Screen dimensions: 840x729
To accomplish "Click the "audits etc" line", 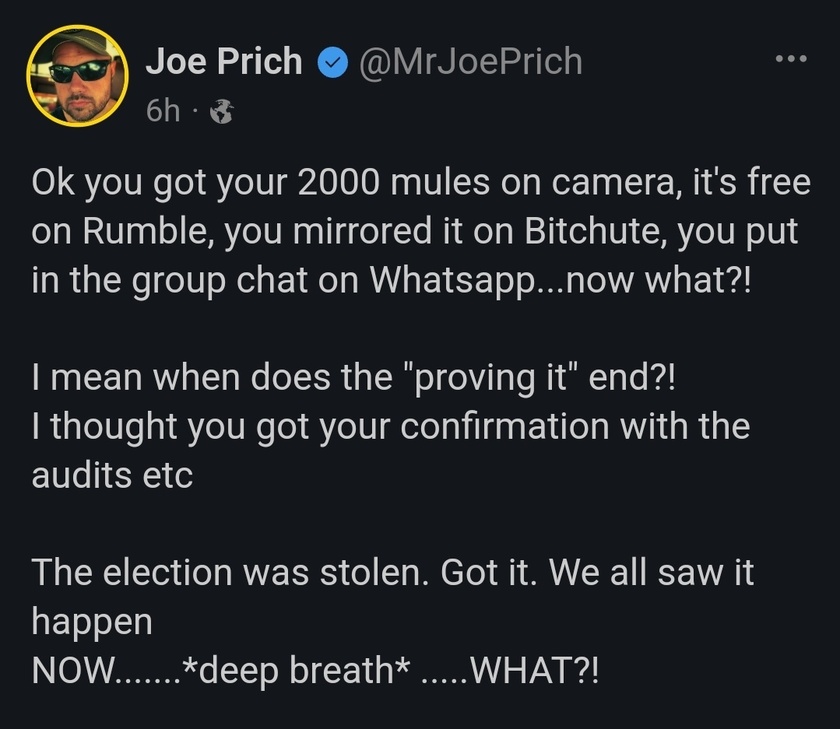I will tap(112, 476).
